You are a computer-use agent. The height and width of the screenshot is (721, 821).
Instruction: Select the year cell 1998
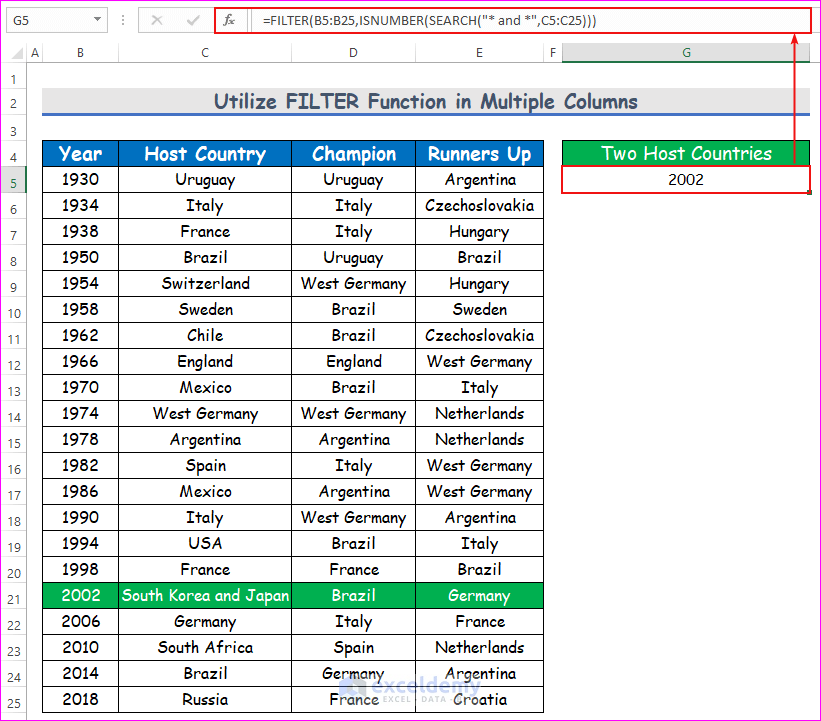[x=80, y=569]
